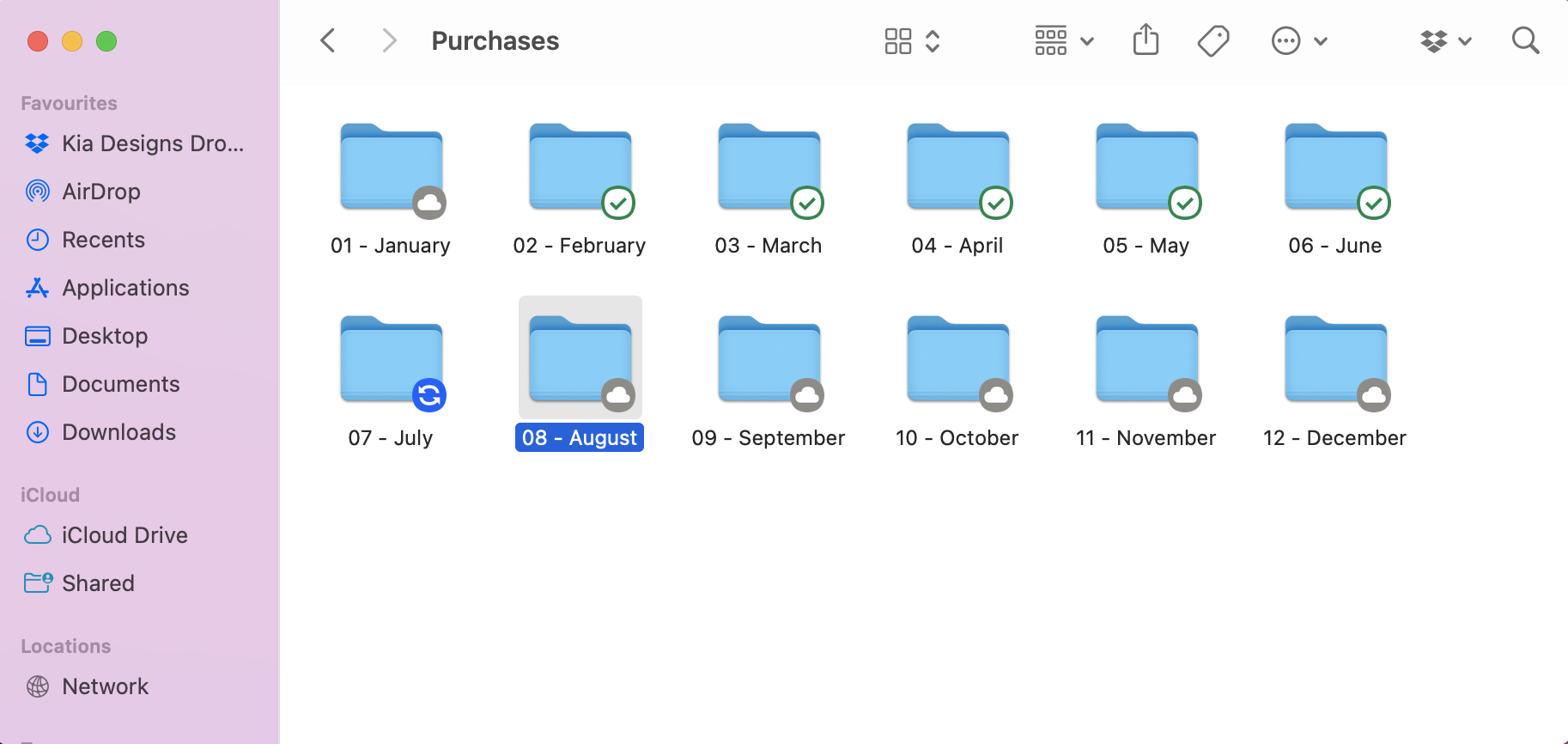Image resolution: width=1568 pixels, height=744 pixels.
Task: Expand the Group By options dropdown
Action: [x=1063, y=40]
